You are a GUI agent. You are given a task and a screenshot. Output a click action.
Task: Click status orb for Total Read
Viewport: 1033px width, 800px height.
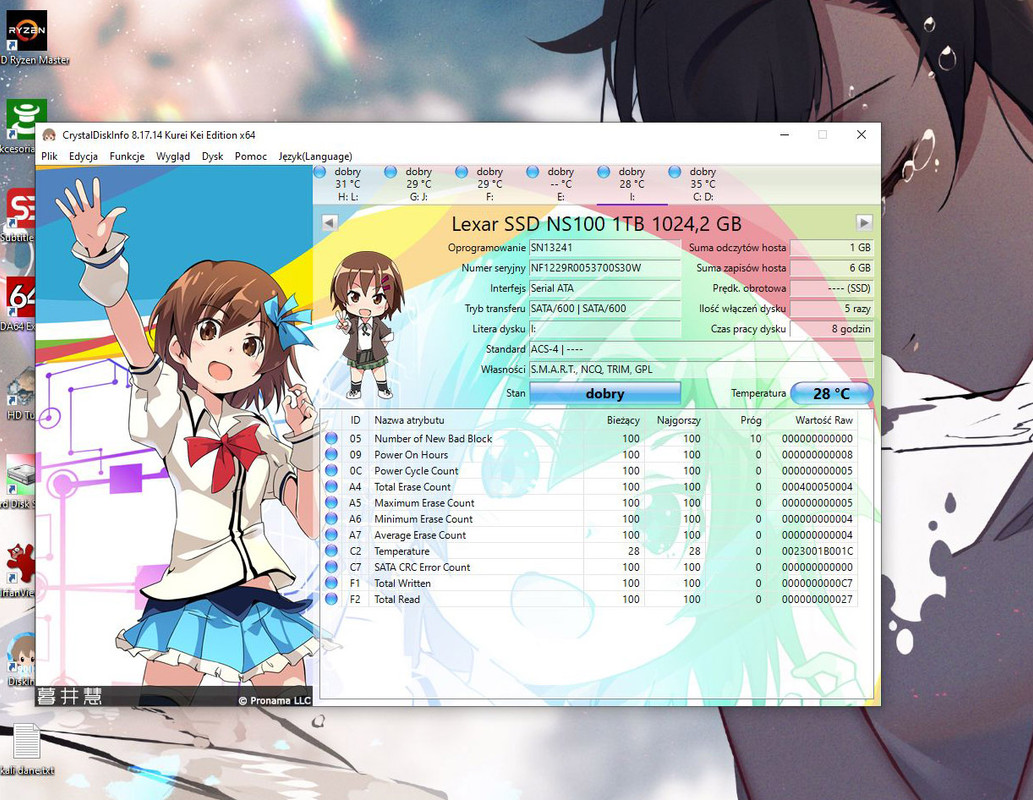331,599
